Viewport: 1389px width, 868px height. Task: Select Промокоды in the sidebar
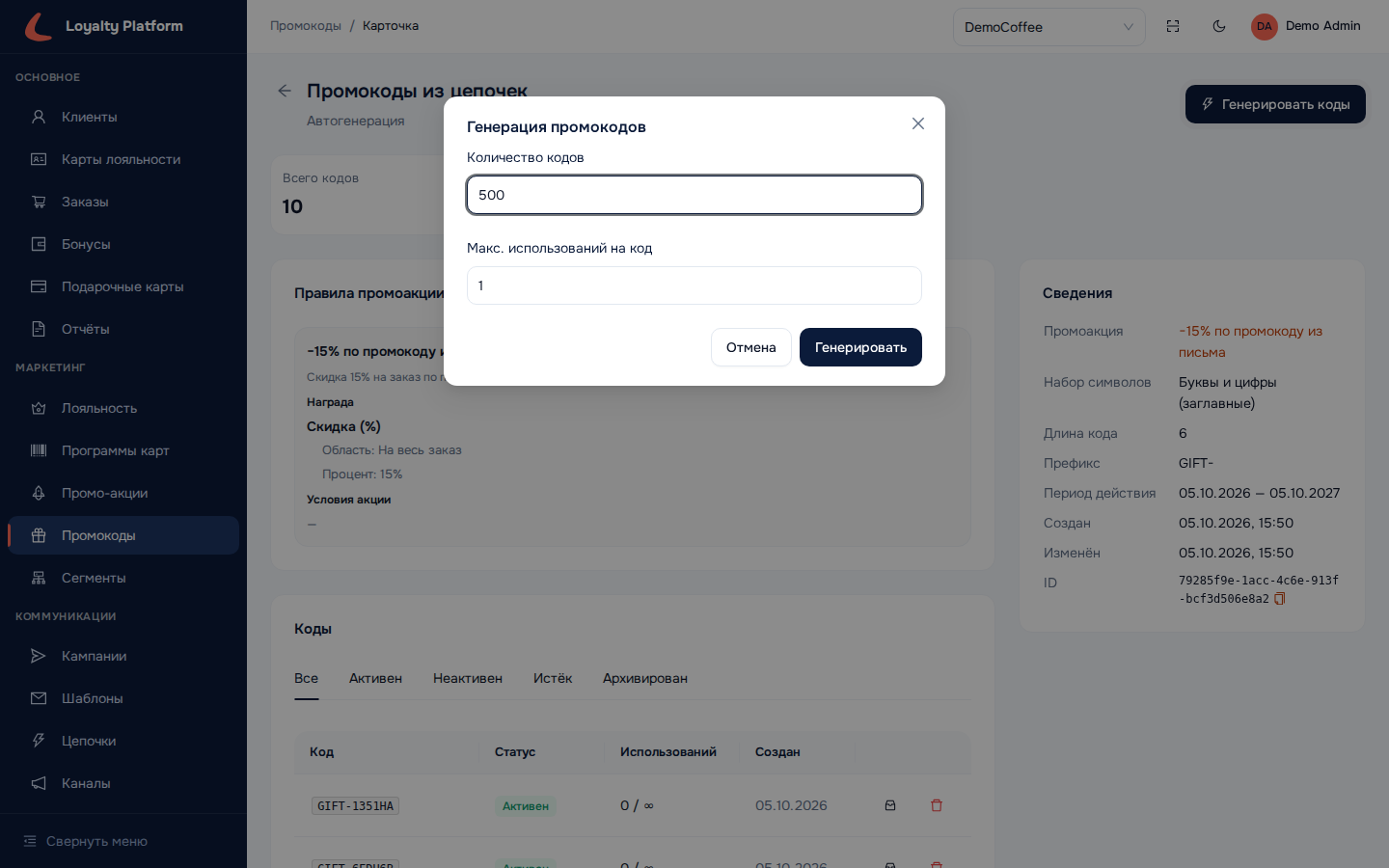point(123,535)
